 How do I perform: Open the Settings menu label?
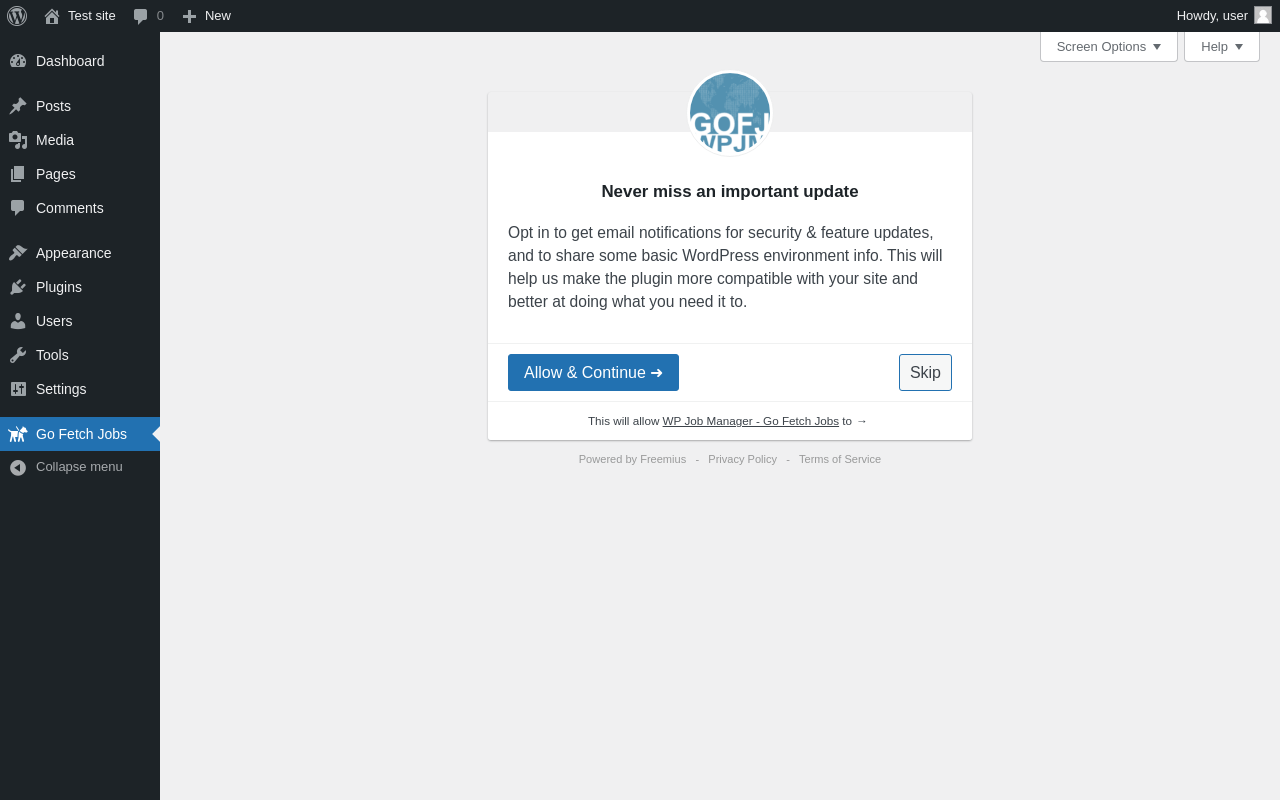click(x=61, y=389)
